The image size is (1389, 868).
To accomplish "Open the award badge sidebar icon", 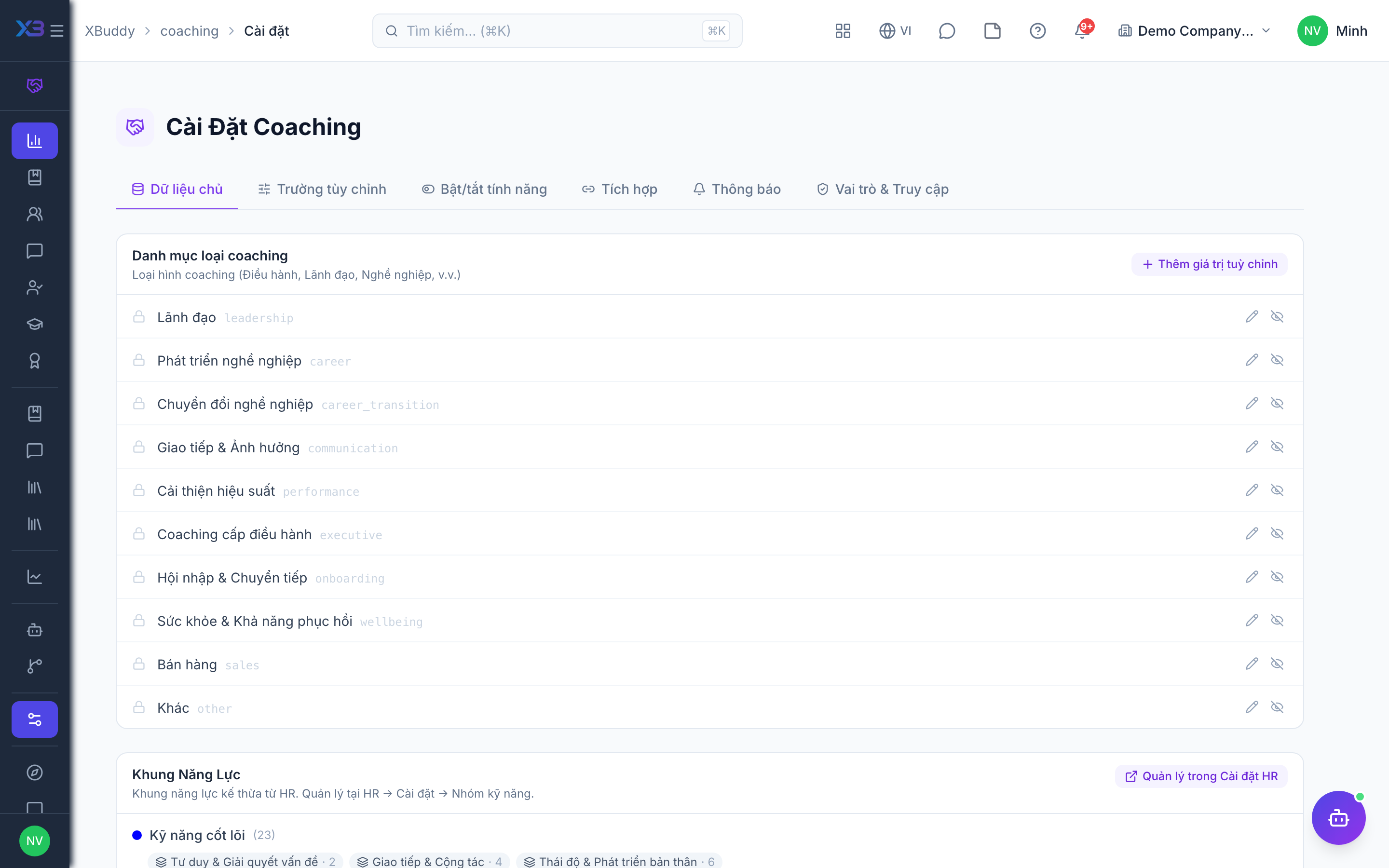I will pos(34,361).
